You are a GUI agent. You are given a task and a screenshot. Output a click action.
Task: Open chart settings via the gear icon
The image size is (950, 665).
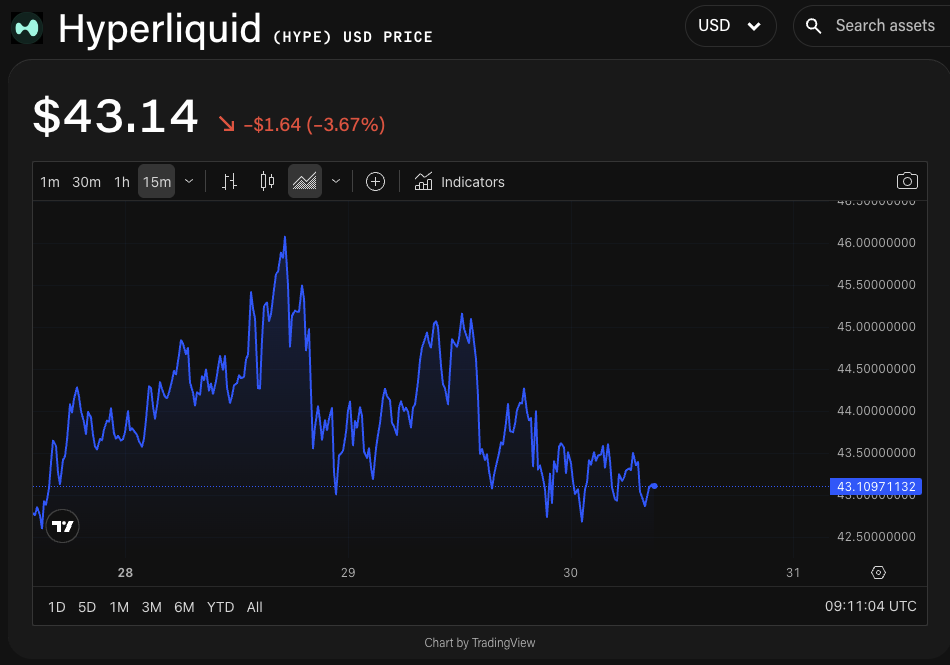[878, 572]
